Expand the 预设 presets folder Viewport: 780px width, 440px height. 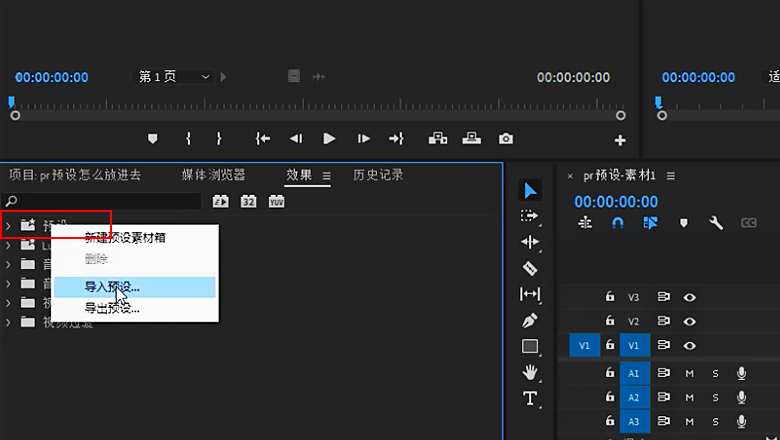point(8,226)
